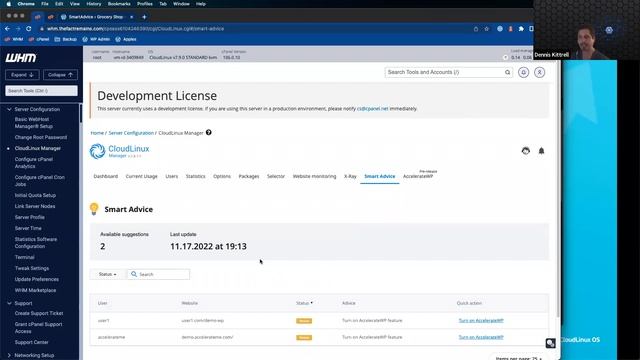
Task: Go back with Chrome's back arrow
Action: click(x=7, y=29)
